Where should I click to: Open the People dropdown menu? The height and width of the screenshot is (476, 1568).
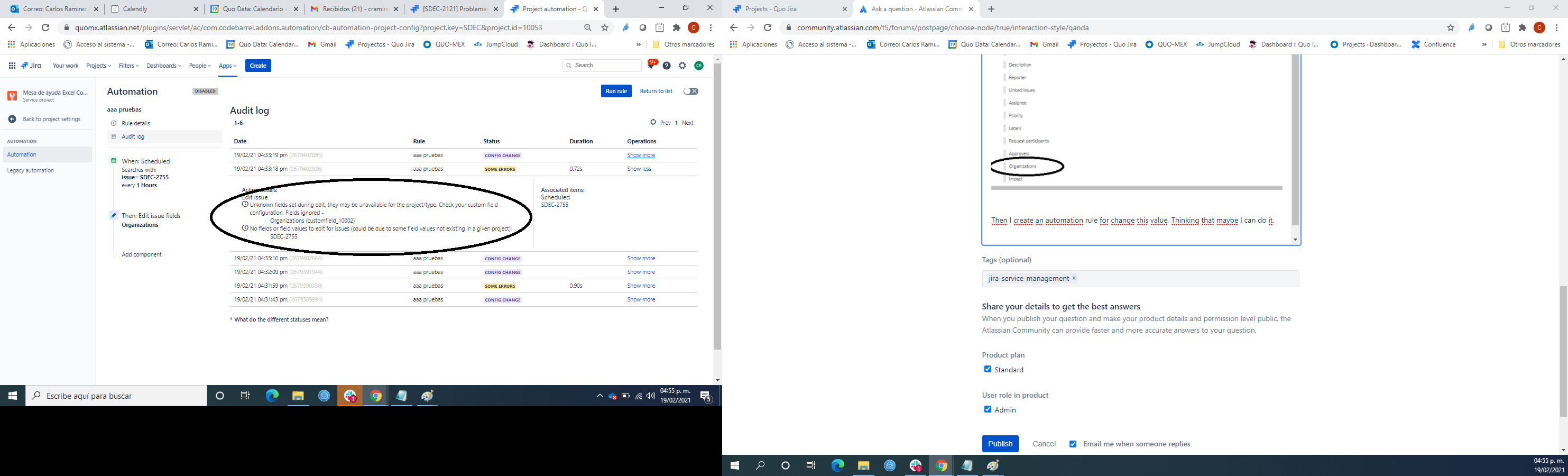tap(200, 66)
